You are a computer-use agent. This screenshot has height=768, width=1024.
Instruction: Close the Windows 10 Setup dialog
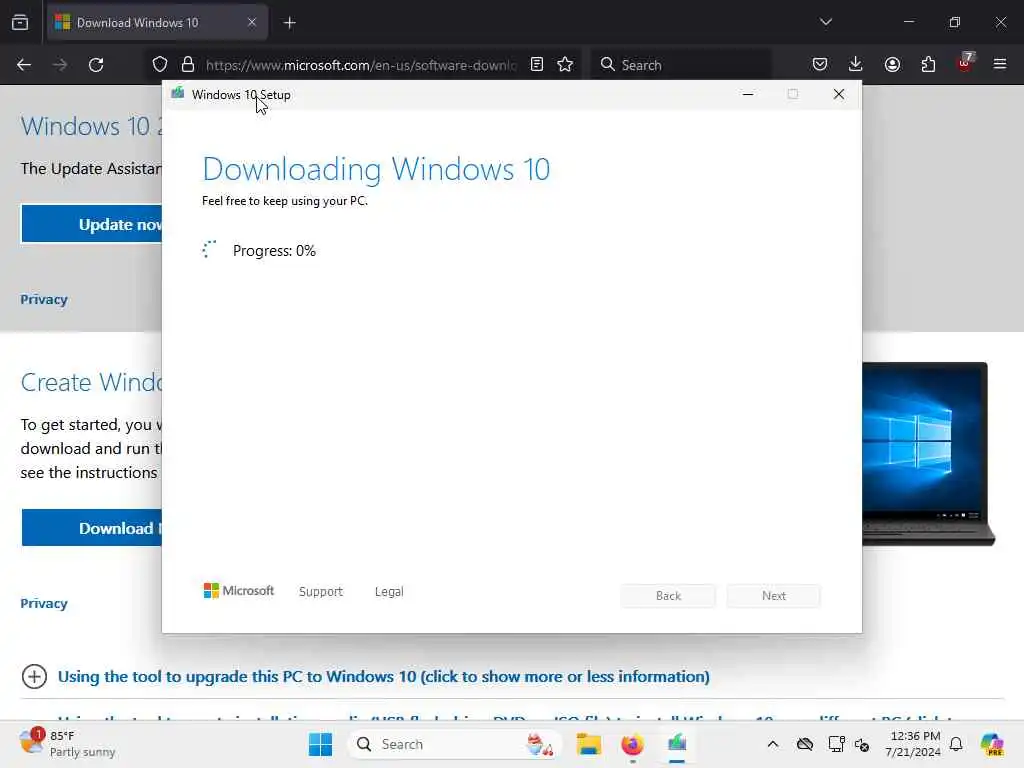pos(839,94)
